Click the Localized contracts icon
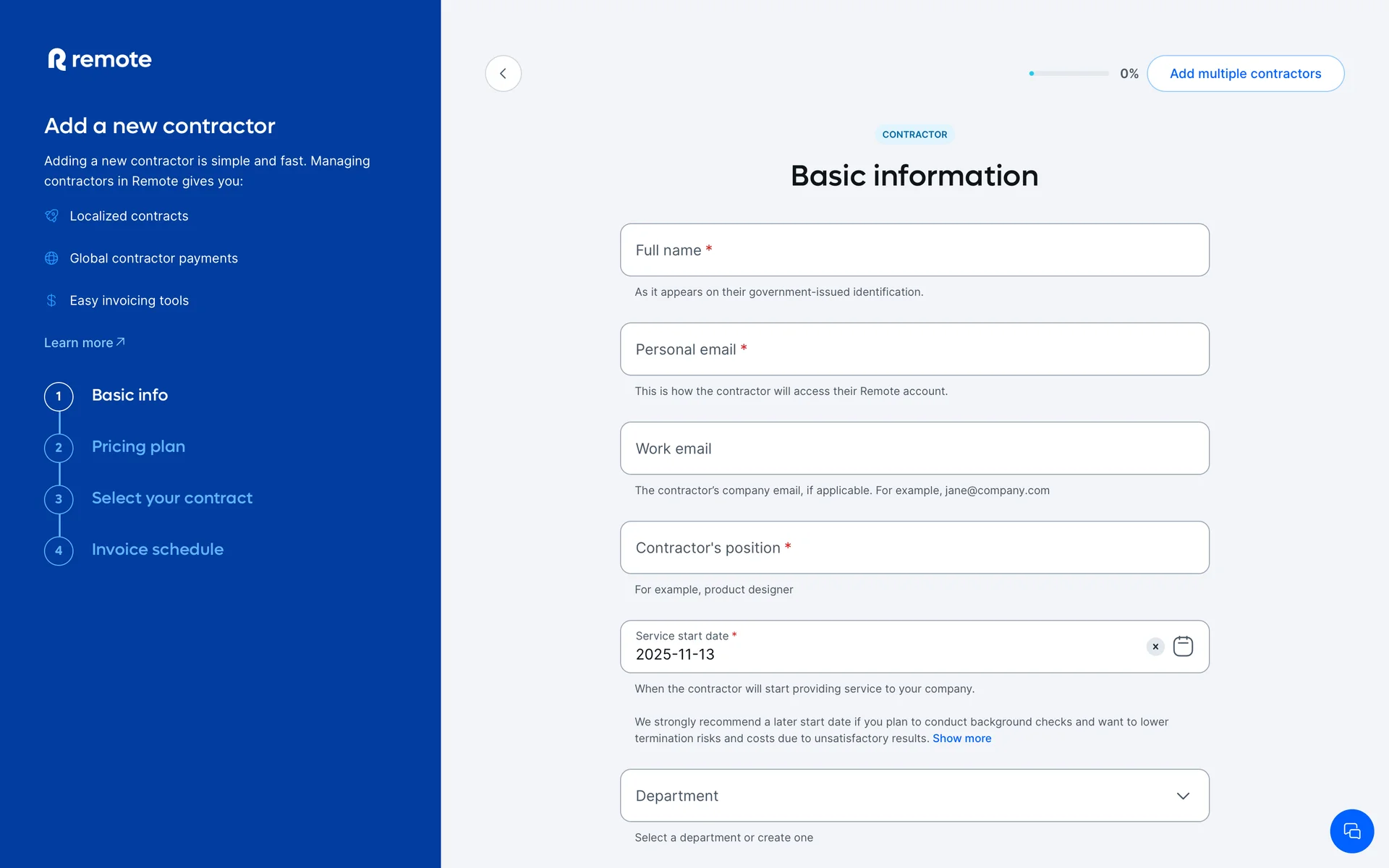 (51, 216)
